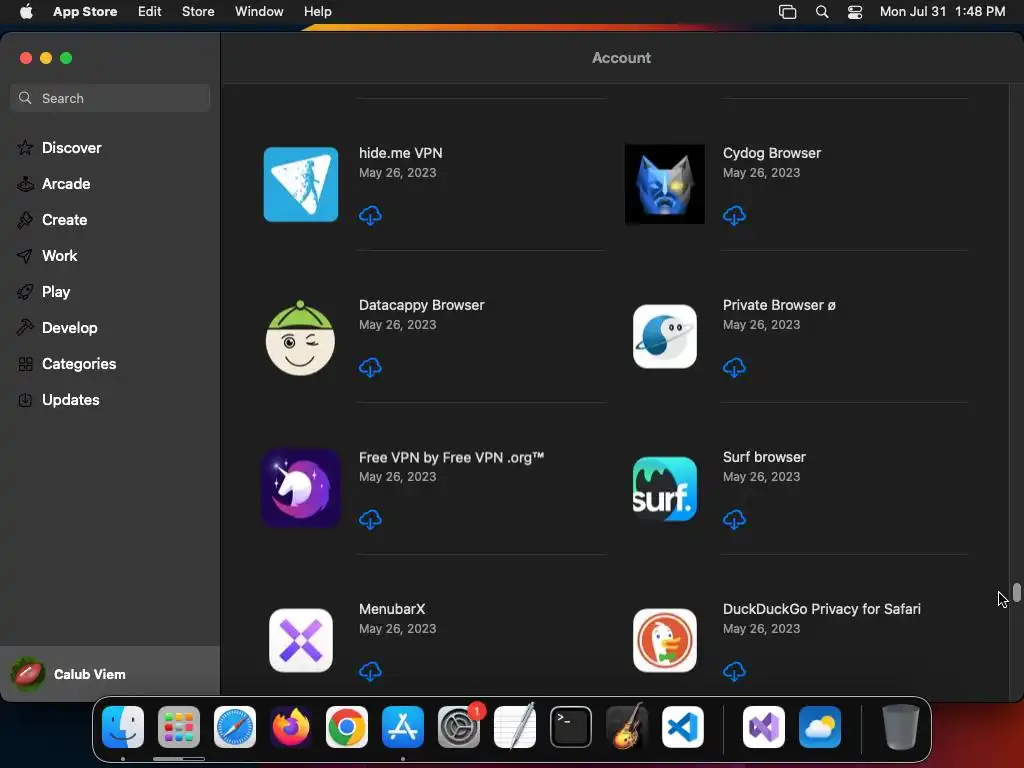Click the Datacappy Browser title
Screen dimensions: 1024x768
coord(421,305)
